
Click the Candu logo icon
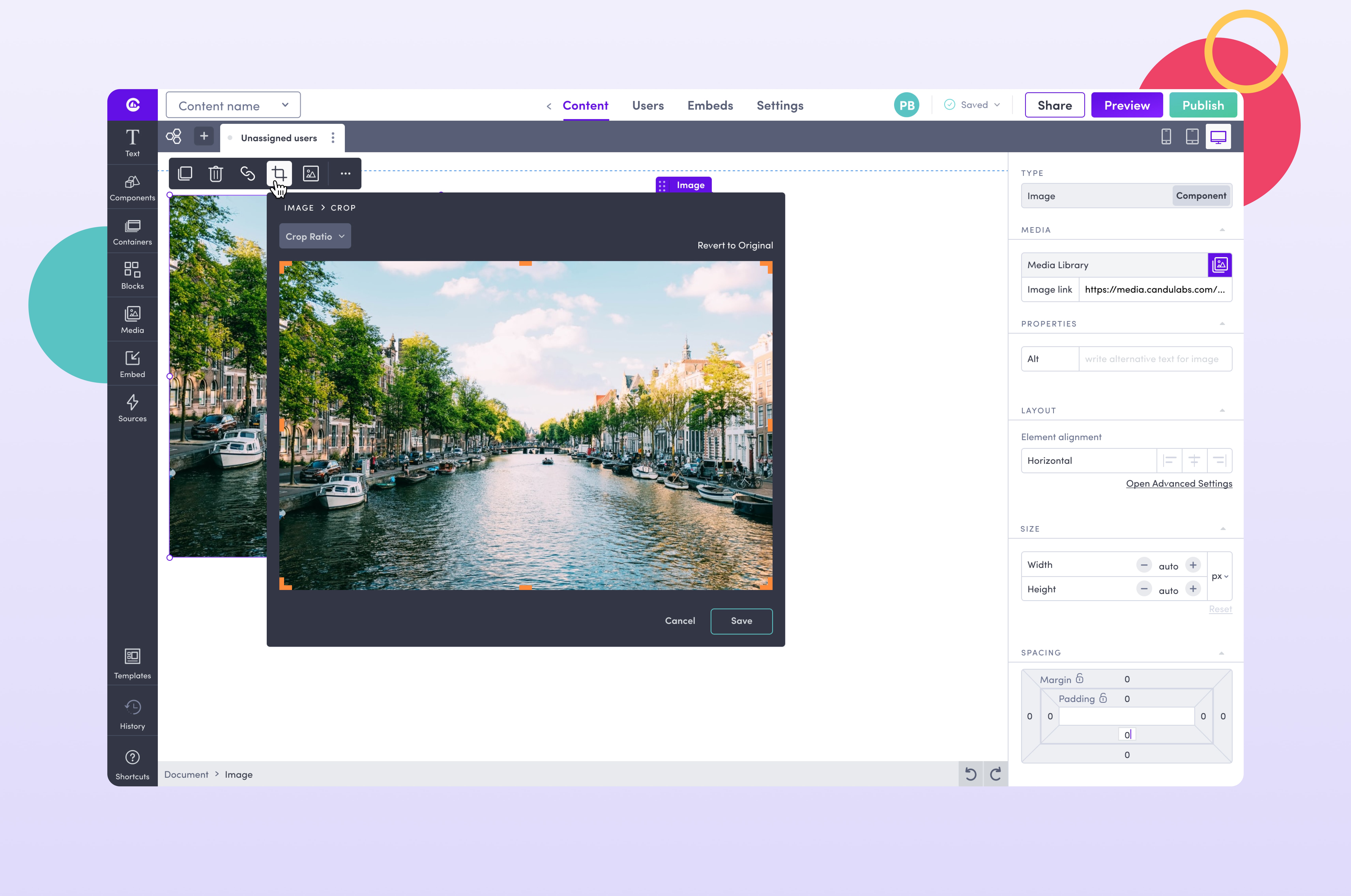pyautogui.click(x=133, y=105)
